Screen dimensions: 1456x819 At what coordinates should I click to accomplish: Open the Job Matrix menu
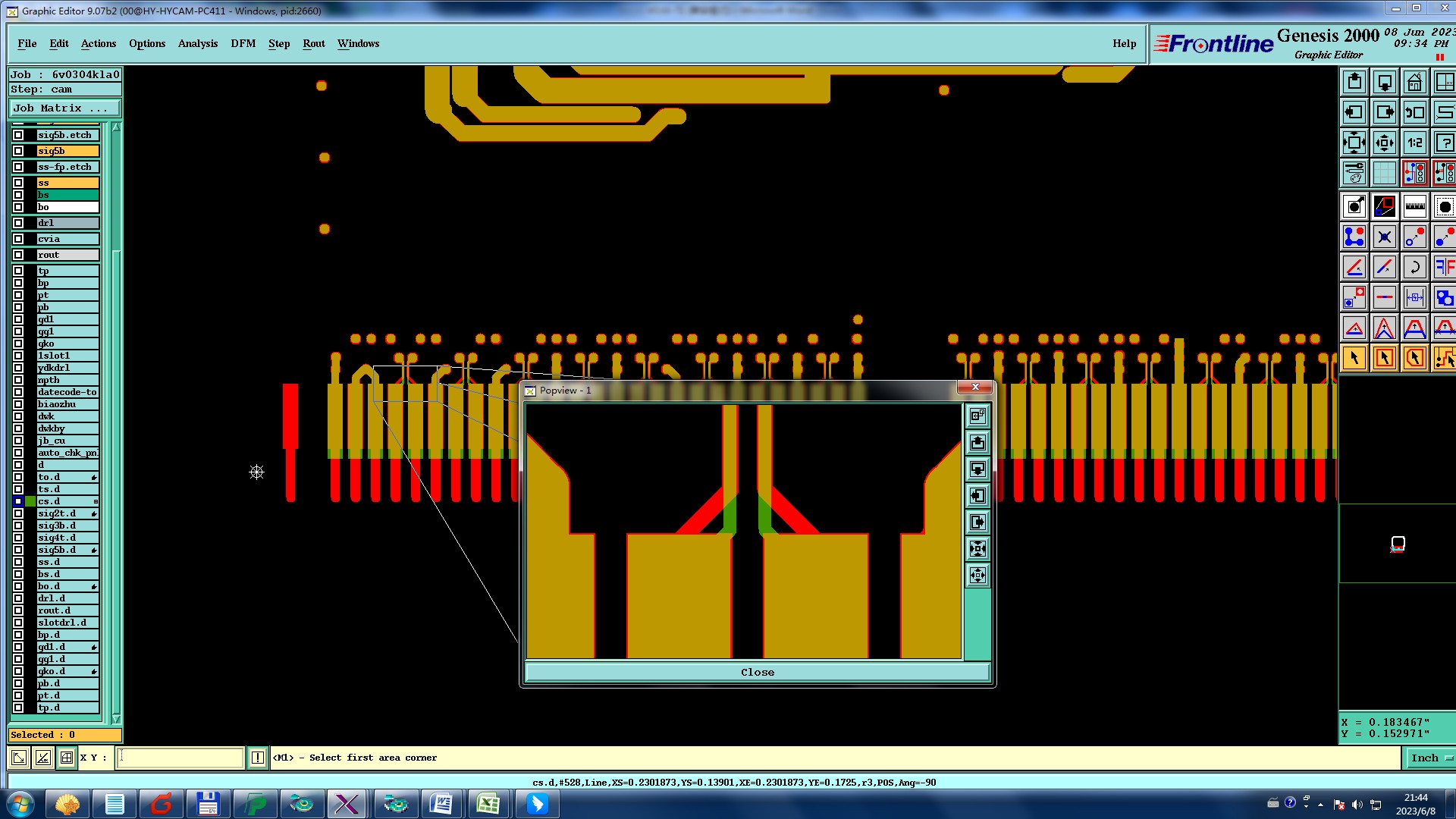pos(64,108)
